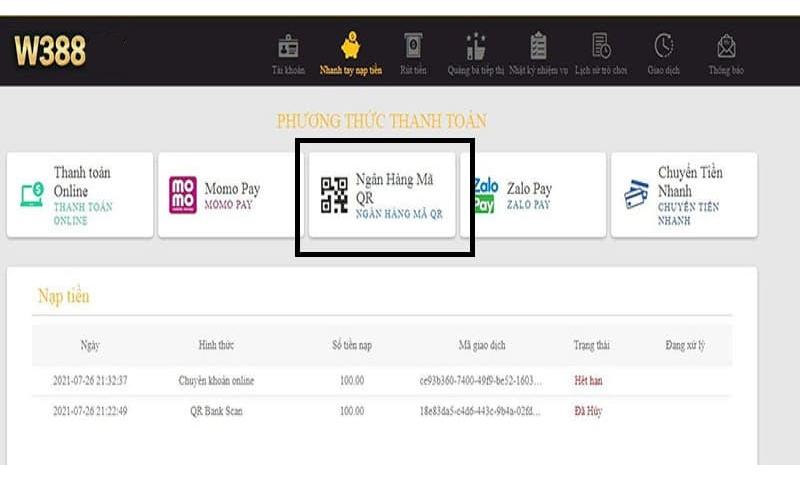Click the Nạp tiền section heading
800x480 pixels.
point(64,296)
